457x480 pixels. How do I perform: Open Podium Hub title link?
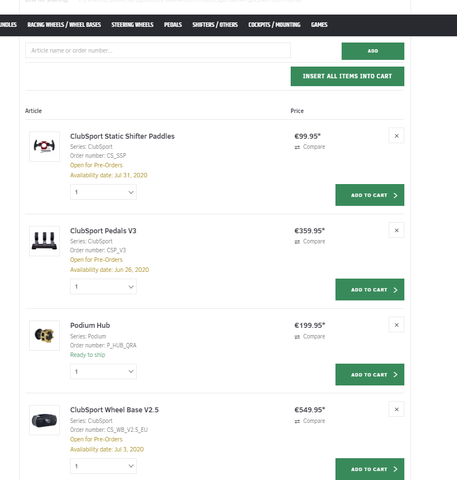[x=90, y=325]
